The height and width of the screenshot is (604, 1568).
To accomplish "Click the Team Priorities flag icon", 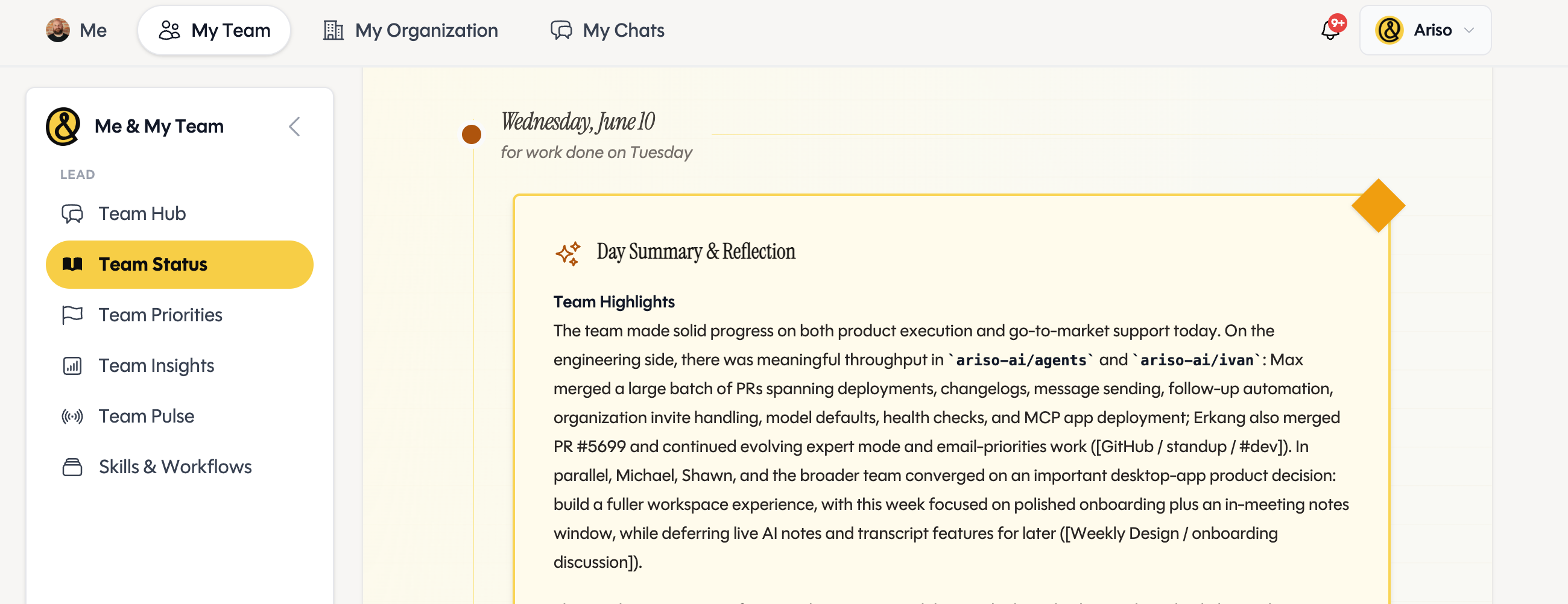I will pos(72,315).
